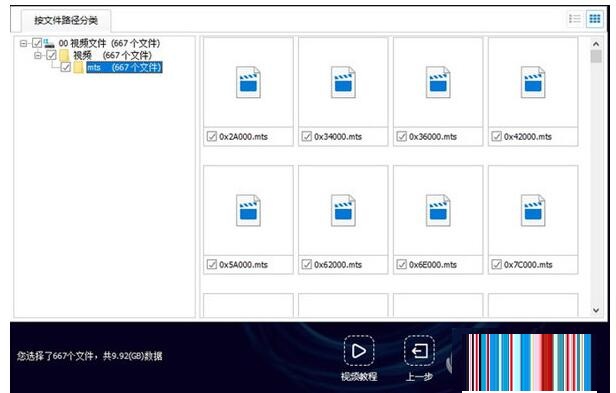The width and height of the screenshot is (616, 393).
Task: Uncheck the 0x2A000.mts checkbox
Action: pos(212,136)
